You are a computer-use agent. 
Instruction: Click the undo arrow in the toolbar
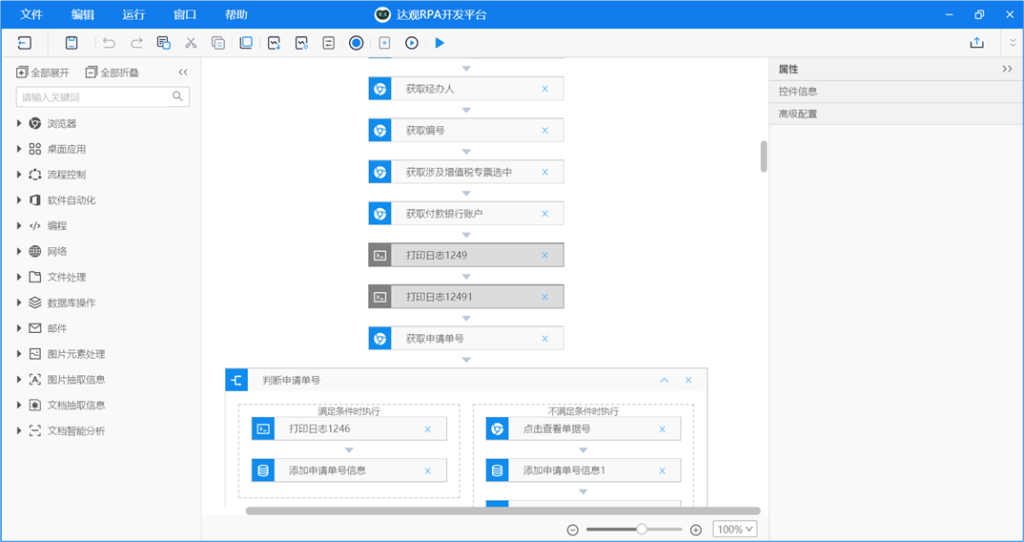[x=109, y=43]
